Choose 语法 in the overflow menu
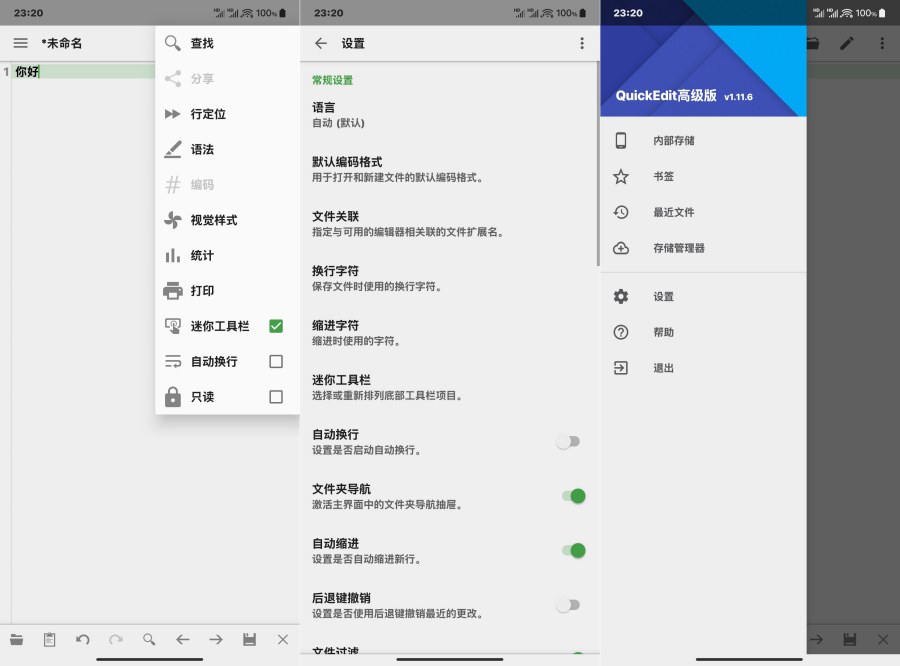This screenshot has height=666, width=900. (227, 149)
